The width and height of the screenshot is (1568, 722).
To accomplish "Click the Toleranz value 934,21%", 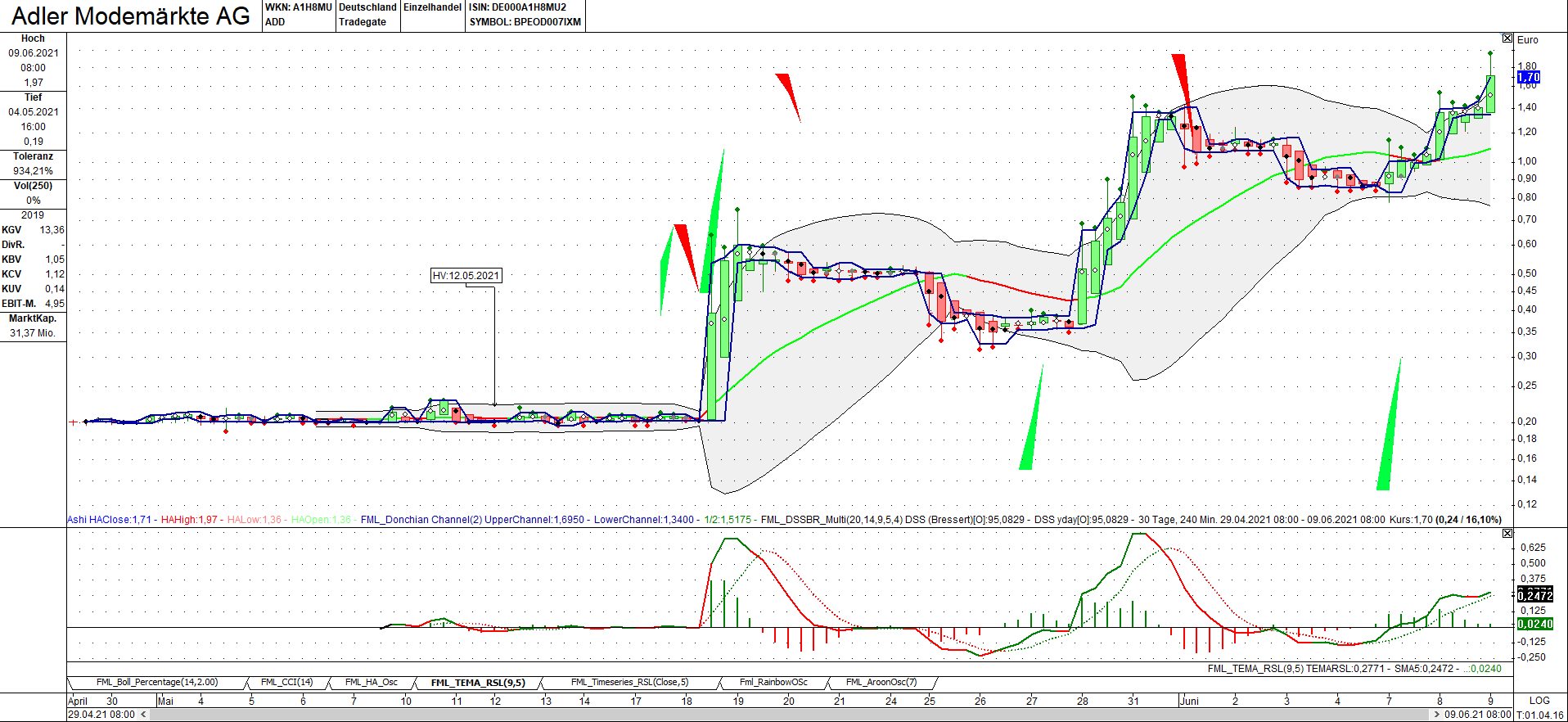I will coord(34,171).
